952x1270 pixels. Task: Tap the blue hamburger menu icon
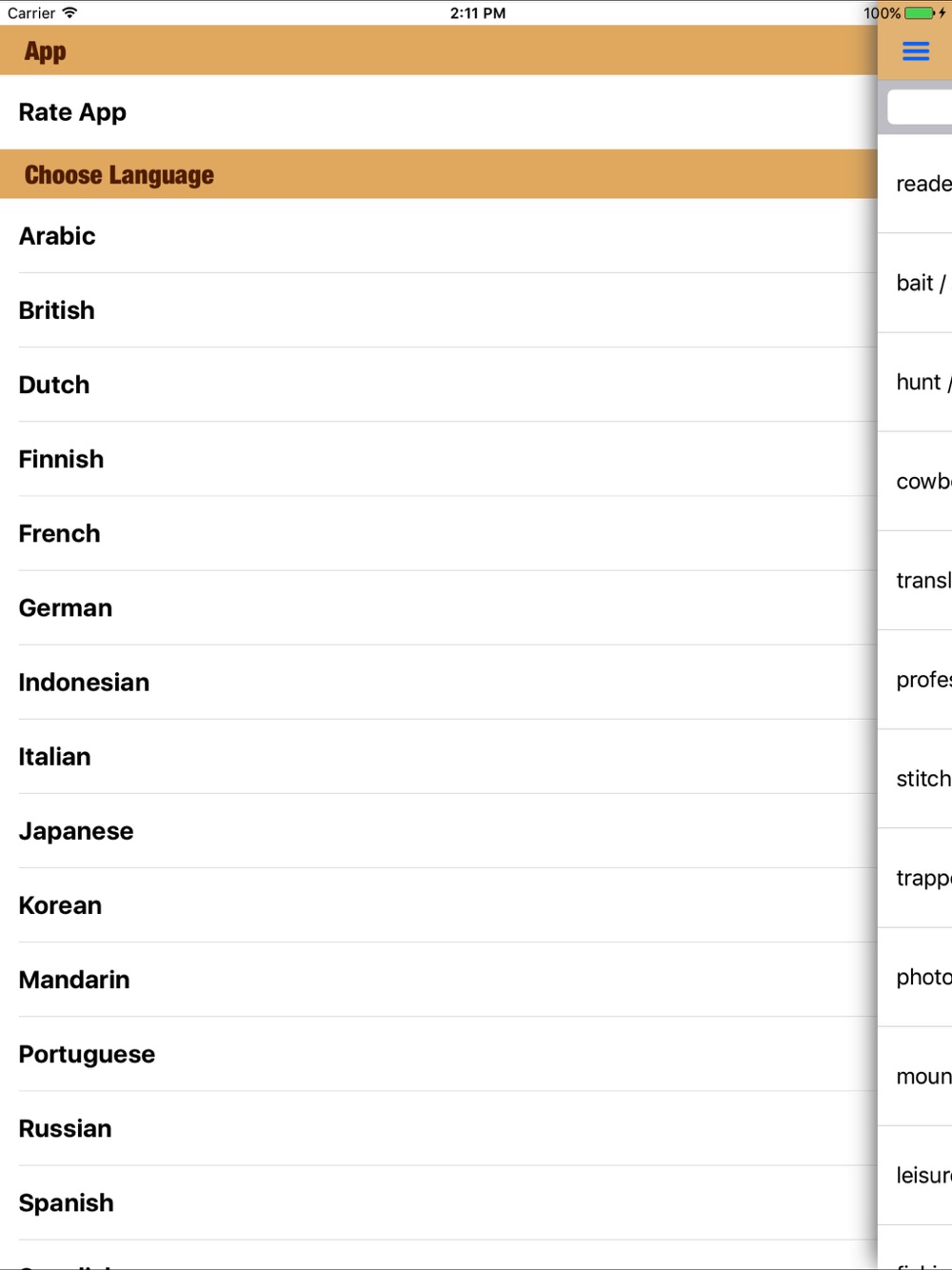pos(915,51)
